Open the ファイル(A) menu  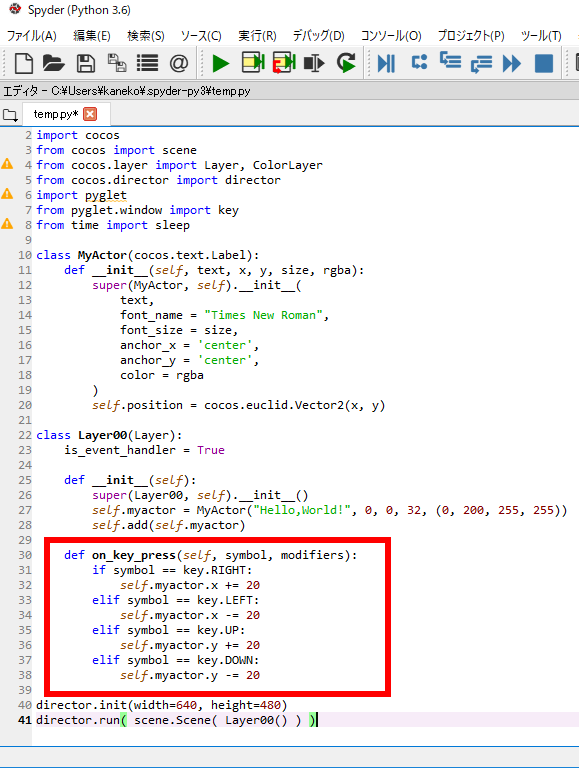(31, 36)
